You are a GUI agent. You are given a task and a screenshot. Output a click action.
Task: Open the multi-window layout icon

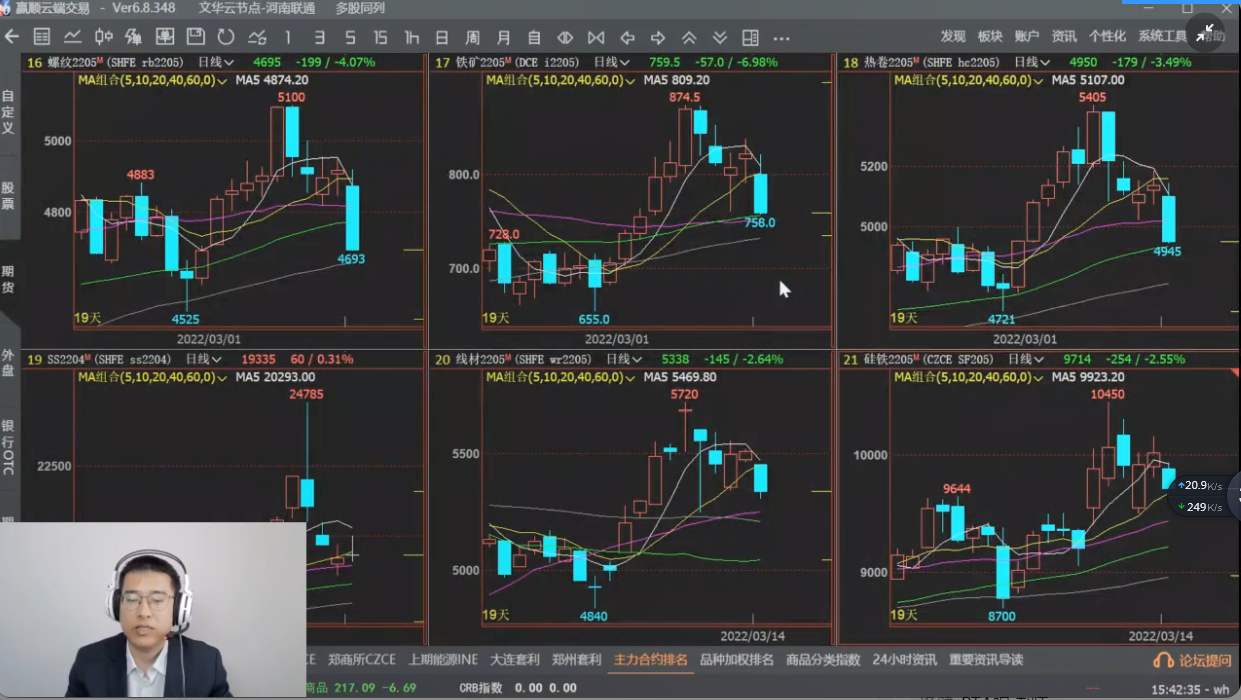tap(750, 38)
